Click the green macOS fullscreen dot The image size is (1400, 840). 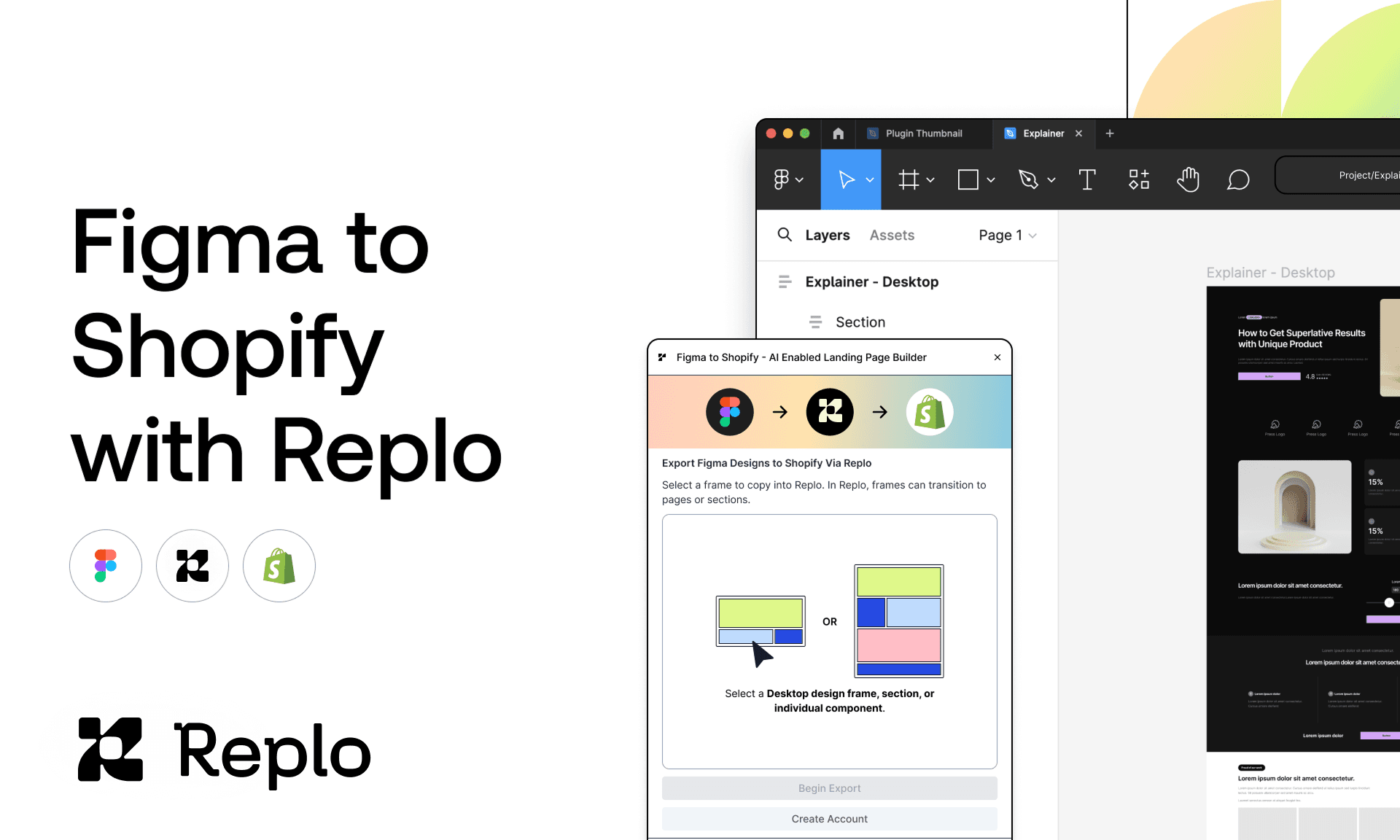tap(805, 133)
